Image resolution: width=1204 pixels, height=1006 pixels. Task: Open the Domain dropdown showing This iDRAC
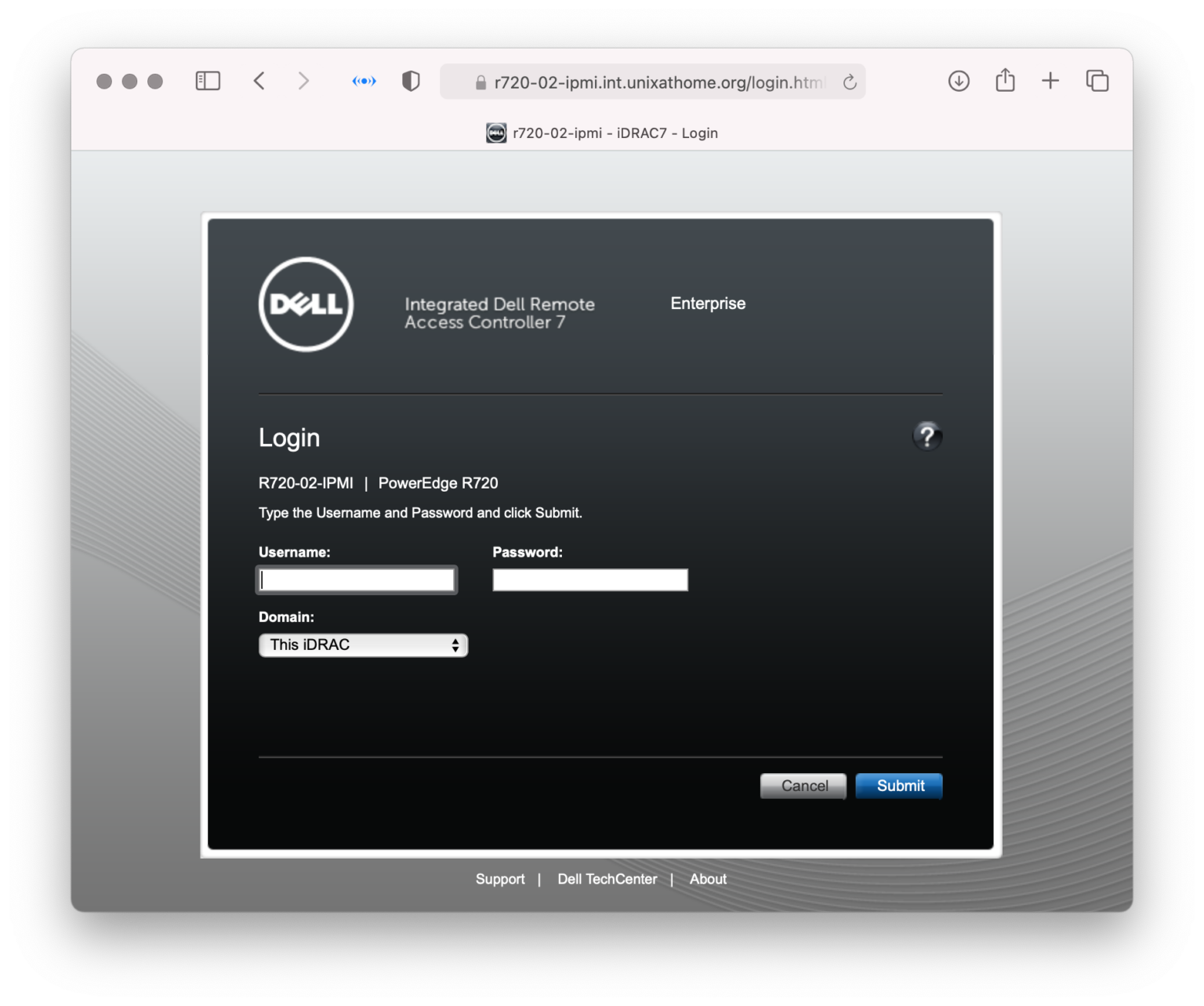coord(364,645)
